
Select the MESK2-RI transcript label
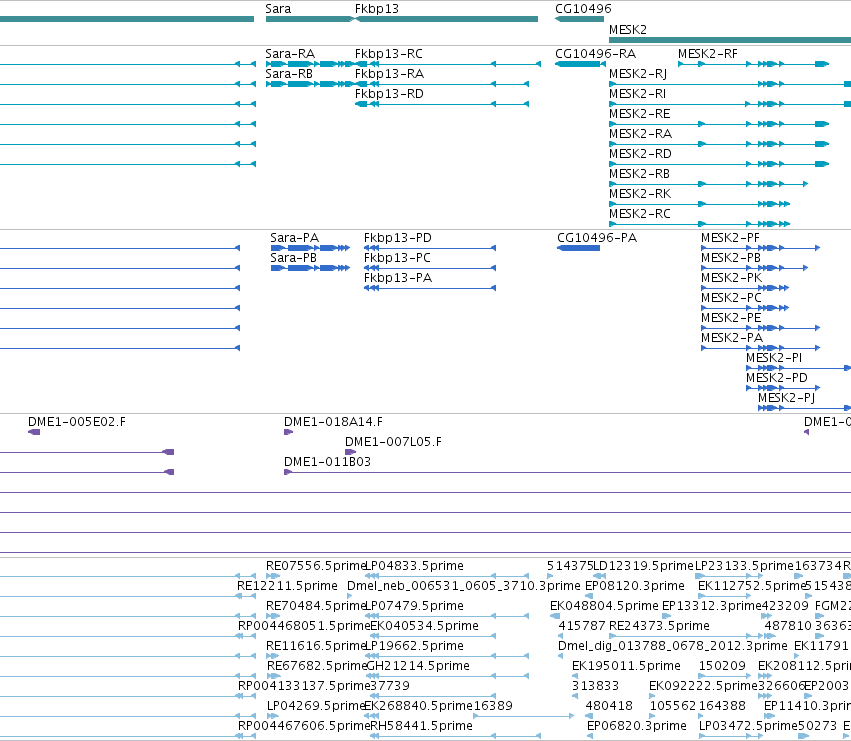point(637,94)
